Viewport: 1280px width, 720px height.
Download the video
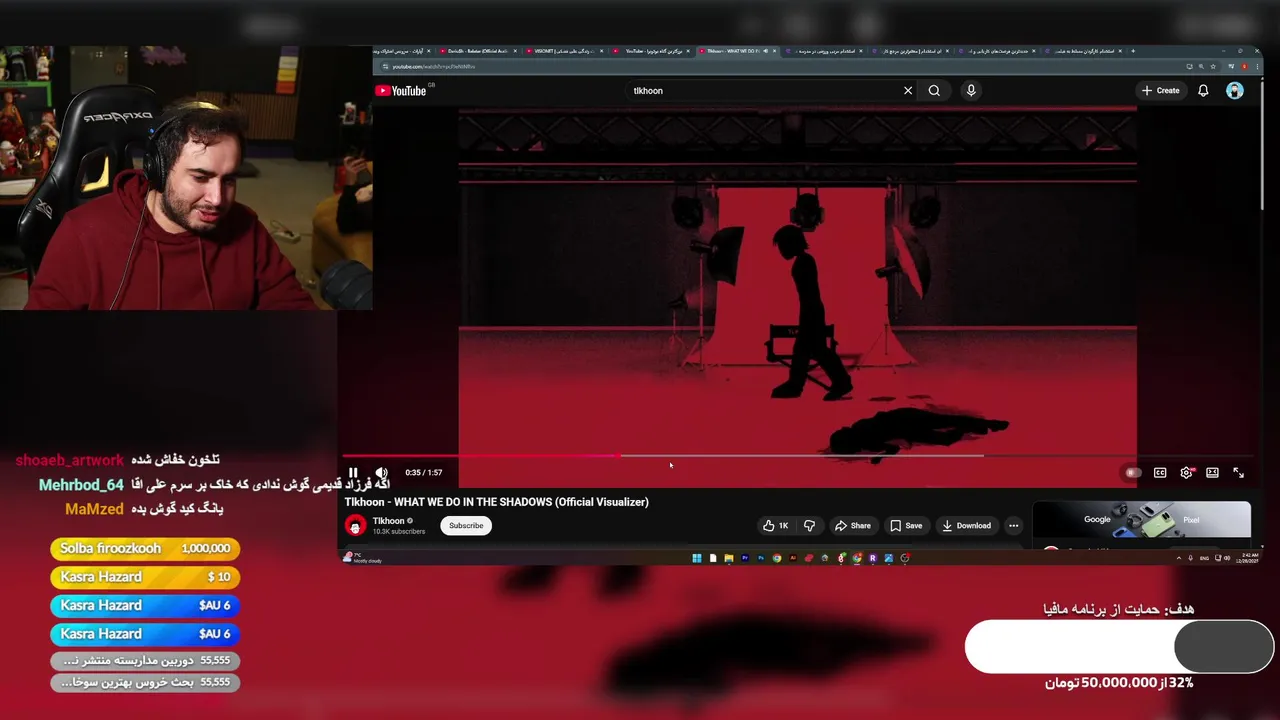coord(967,526)
